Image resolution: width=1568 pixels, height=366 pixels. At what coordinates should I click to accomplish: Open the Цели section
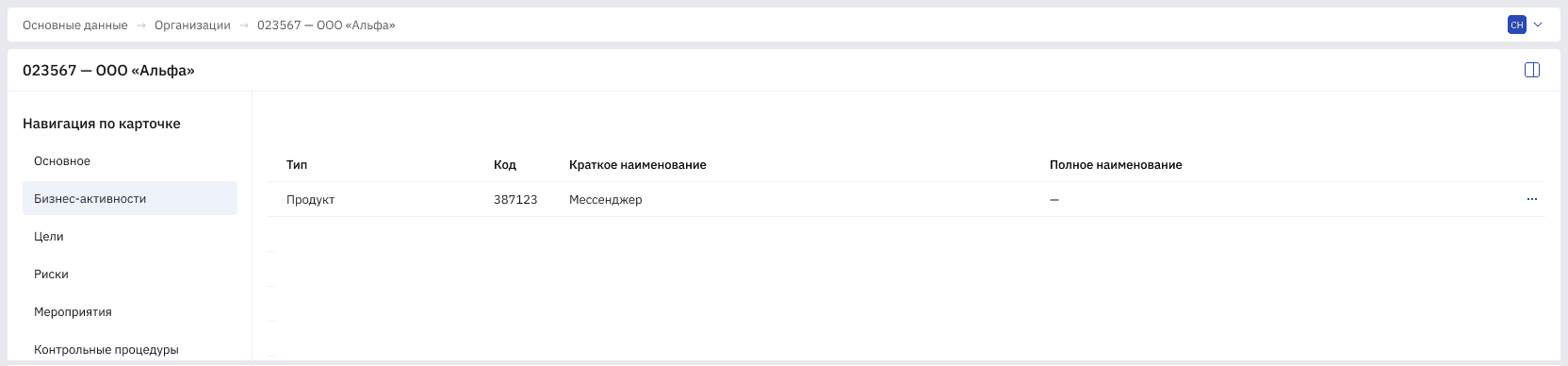tap(130, 237)
